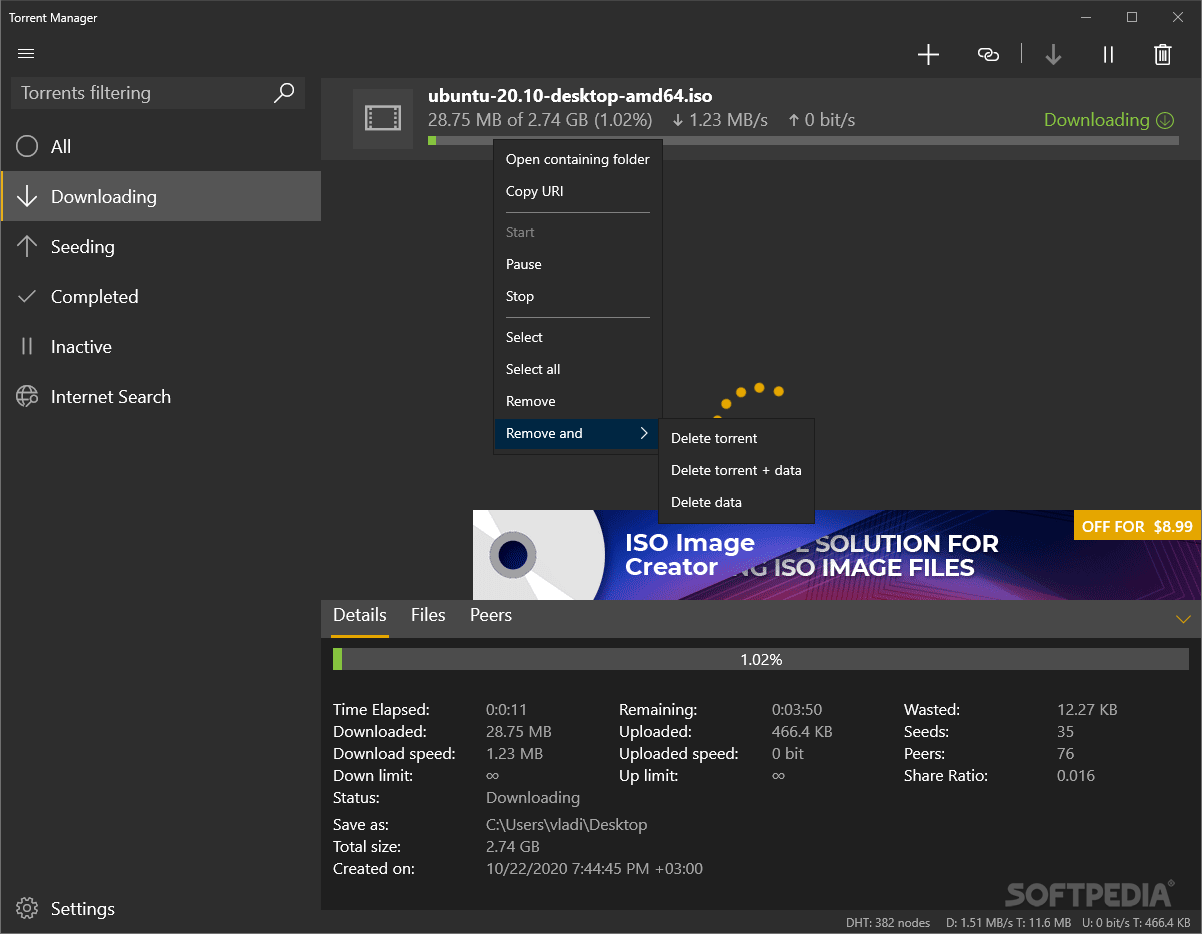Image resolution: width=1202 pixels, height=934 pixels.
Task: Click the Seeds value 35
Action: (x=1066, y=732)
